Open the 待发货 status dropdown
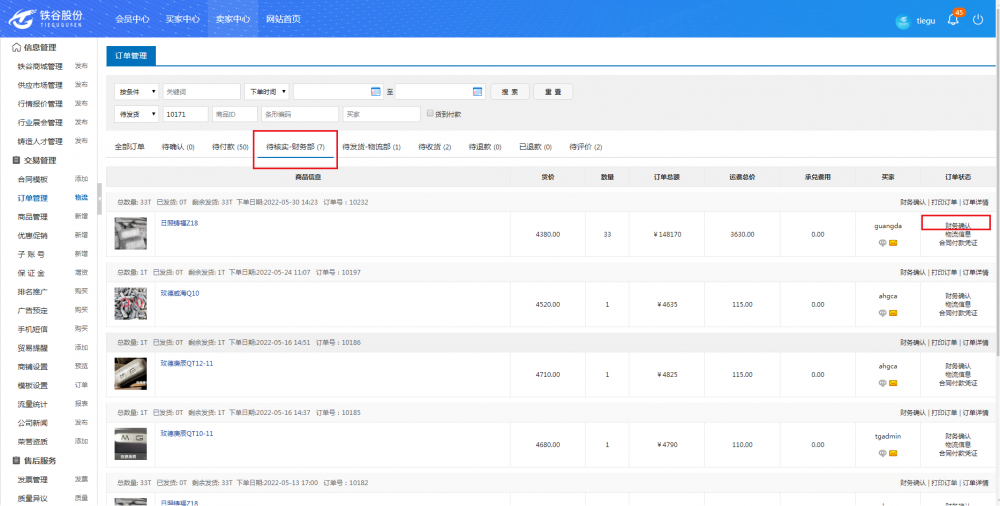 [137, 114]
